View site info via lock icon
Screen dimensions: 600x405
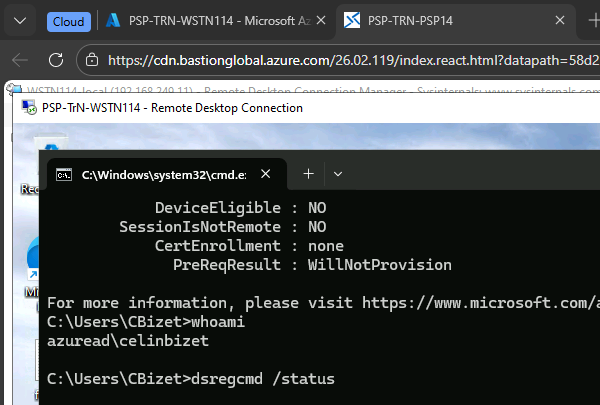pos(92,60)
